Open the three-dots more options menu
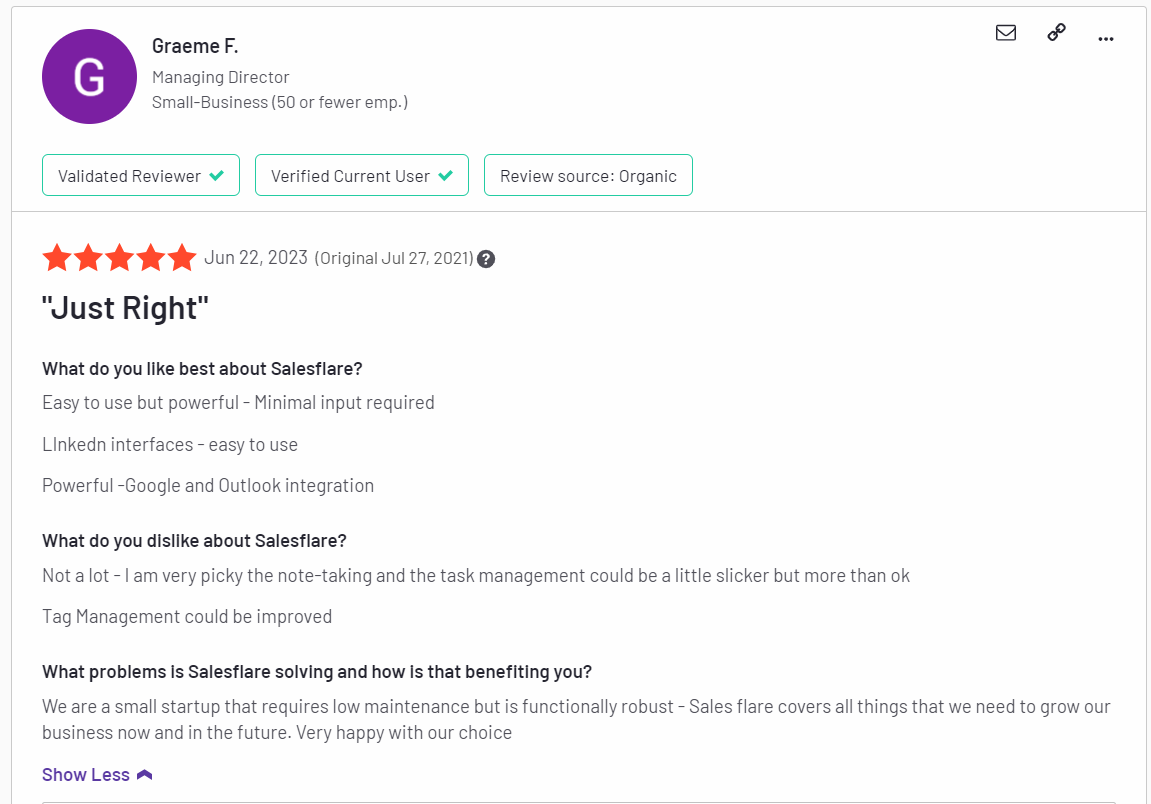1151x804 pixels. point(1105,38)
